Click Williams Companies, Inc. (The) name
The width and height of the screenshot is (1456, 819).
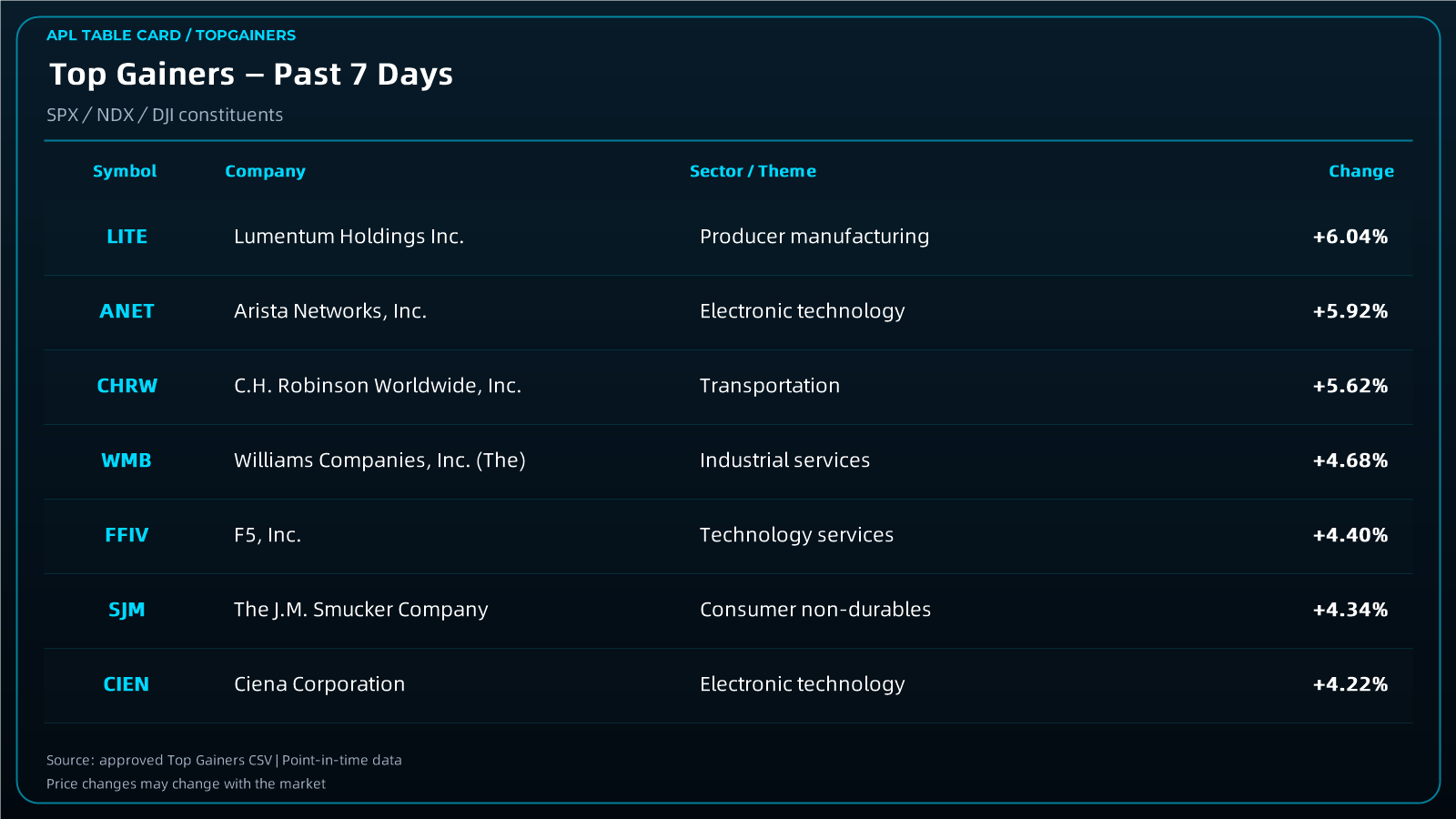tap(379, 460)
